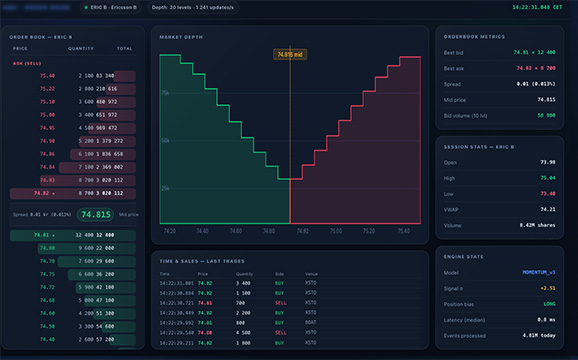
Task: Select the 75.40 ask price row
Action: pyautogui.click(x=73, y=76)
